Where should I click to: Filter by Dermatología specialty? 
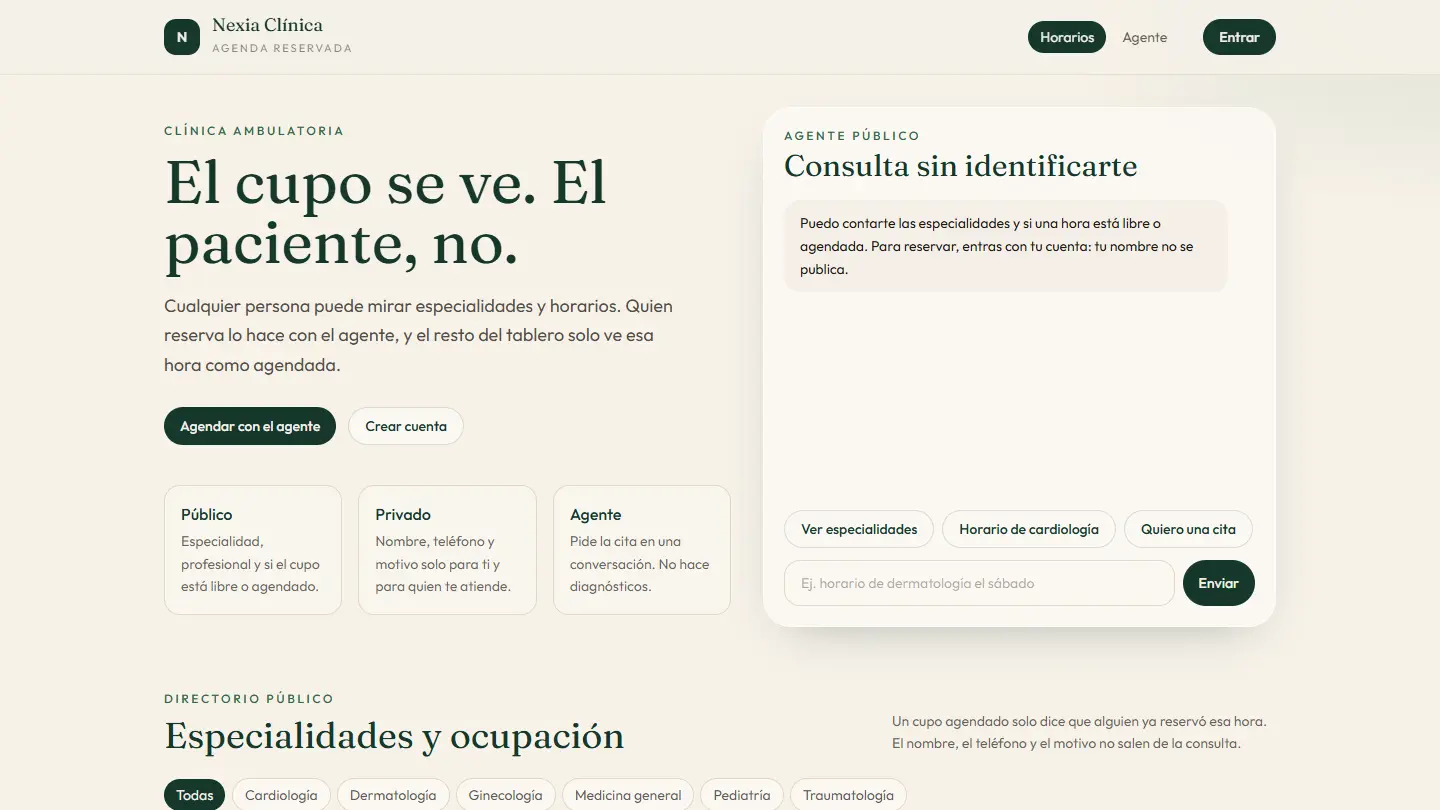393,795
